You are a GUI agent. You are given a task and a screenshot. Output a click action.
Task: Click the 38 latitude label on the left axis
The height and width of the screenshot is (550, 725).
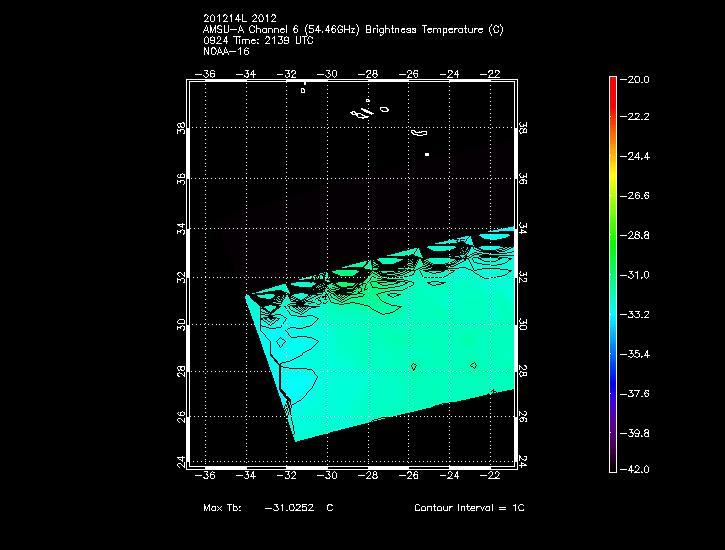182,130
